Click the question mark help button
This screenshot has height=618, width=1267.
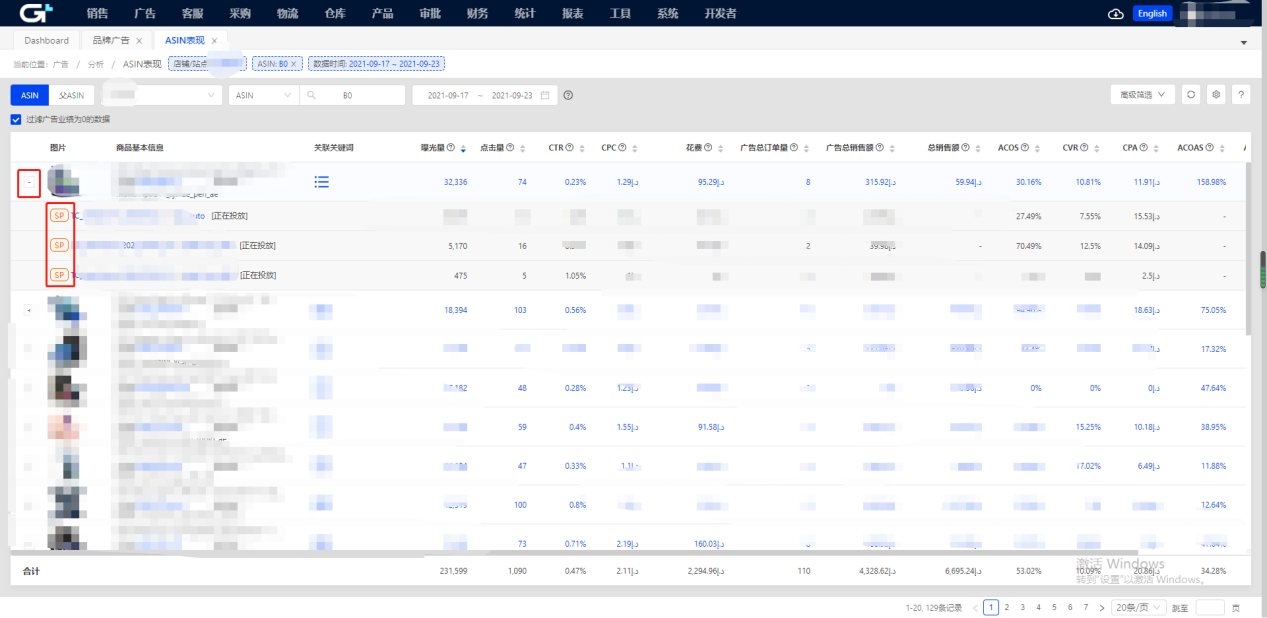[x=1241, y=95]
